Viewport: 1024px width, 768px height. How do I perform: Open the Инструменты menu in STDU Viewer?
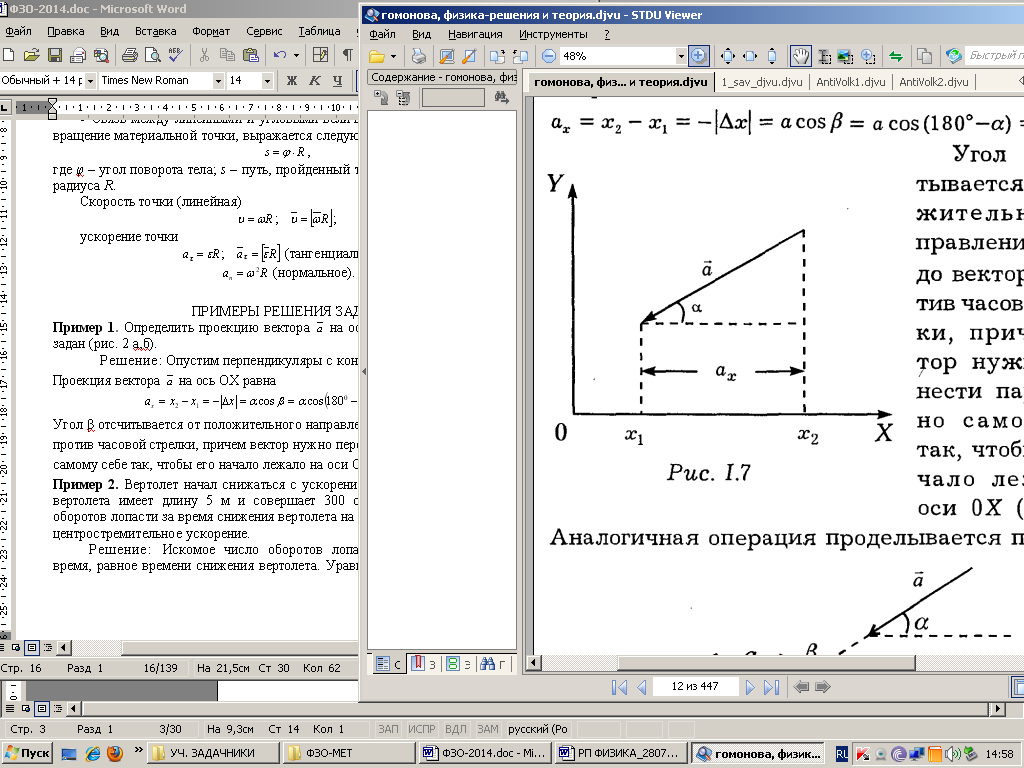[553, 34]
